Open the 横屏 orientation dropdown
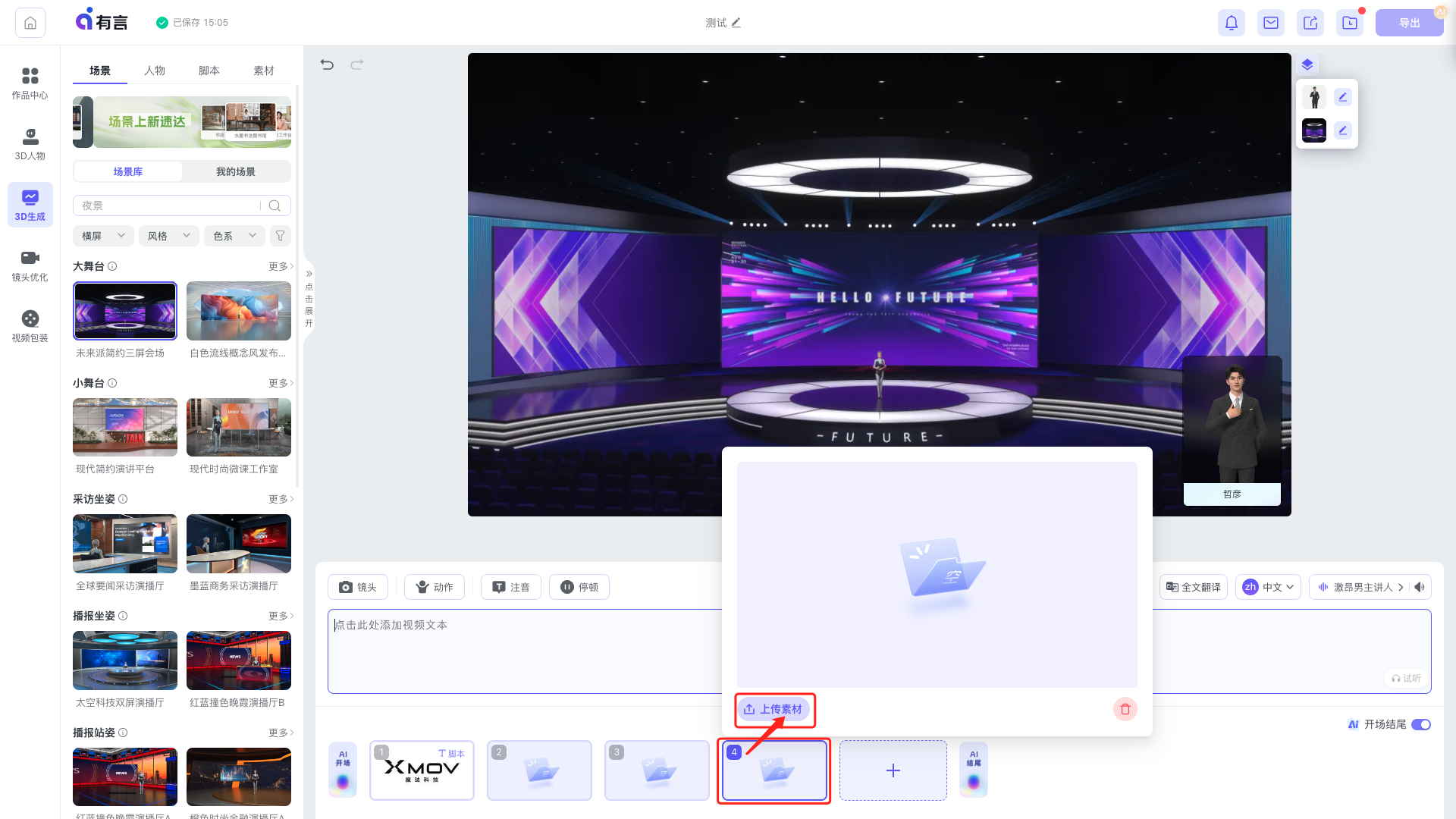 coord(104,236)
